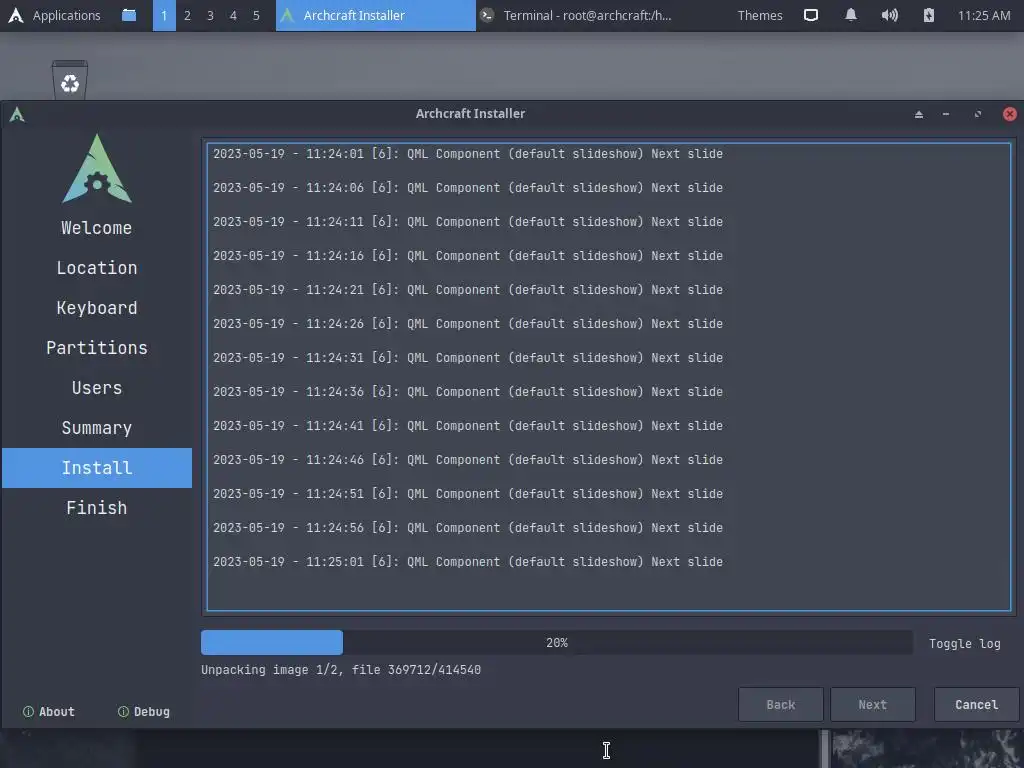Shade the installer window with the eject-style icon

pyautogui.click(x=919, y=114)
